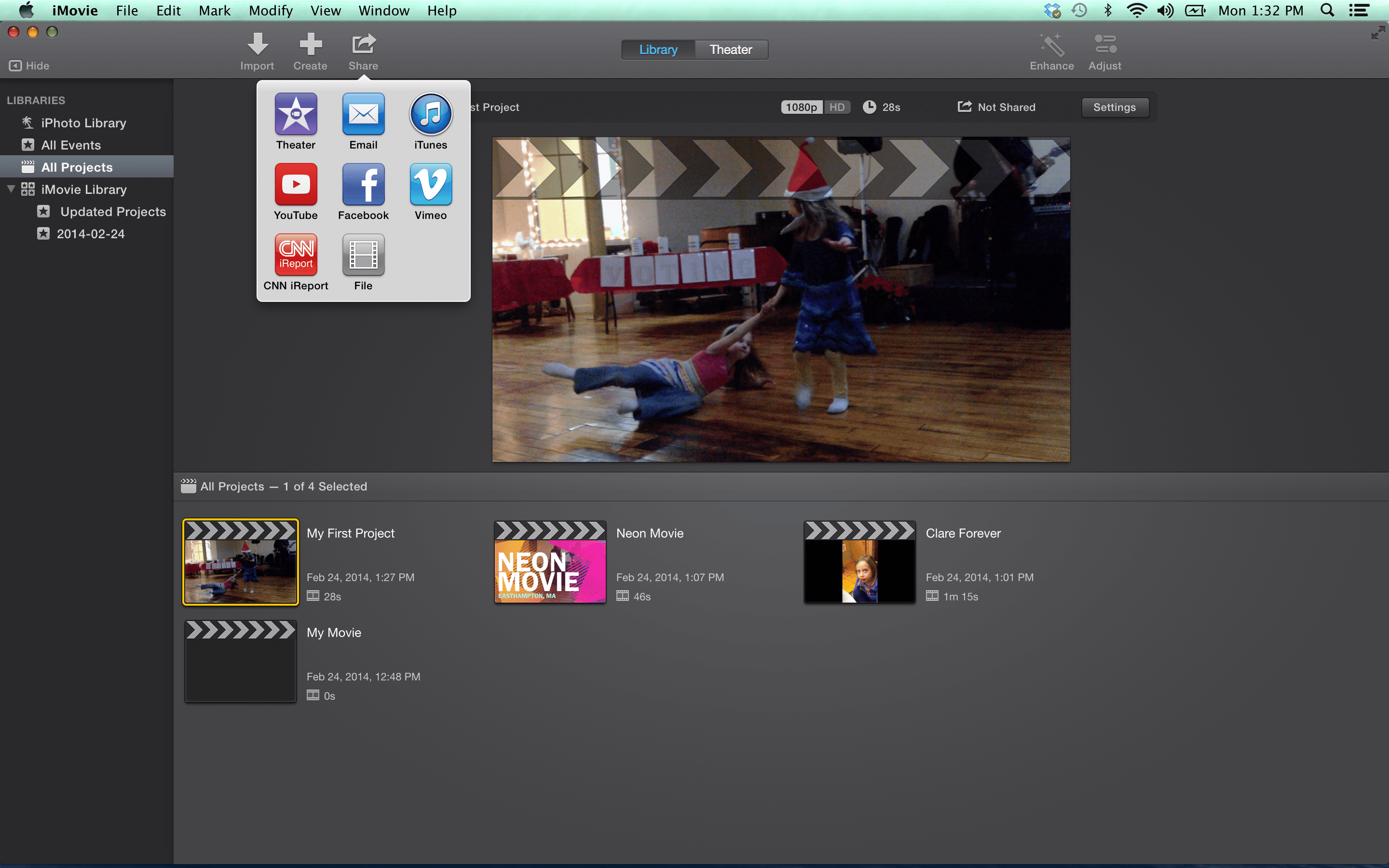1389x868 pixels.
Task: Switch to the Theater view tab
Action: [x=731, y=49]
